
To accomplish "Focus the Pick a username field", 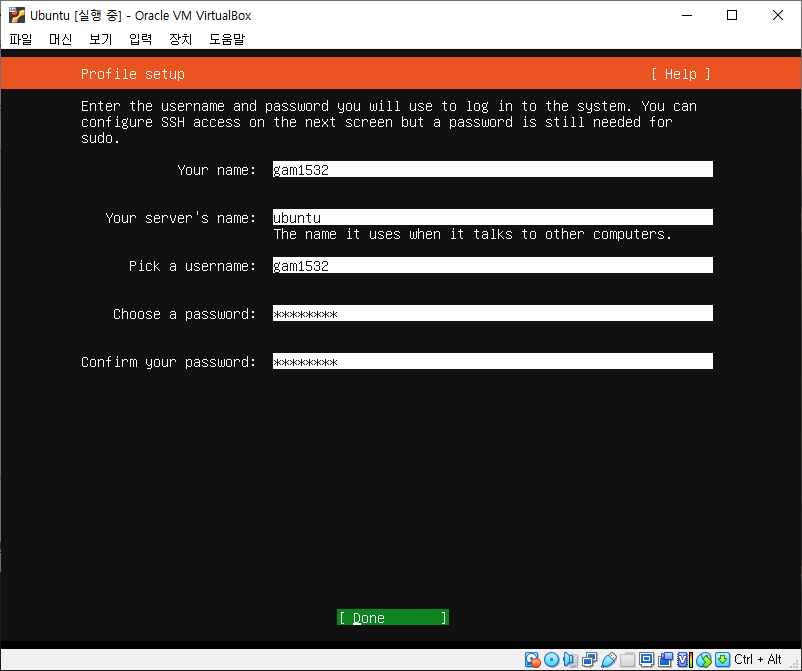I will click(x=493, y=265).
